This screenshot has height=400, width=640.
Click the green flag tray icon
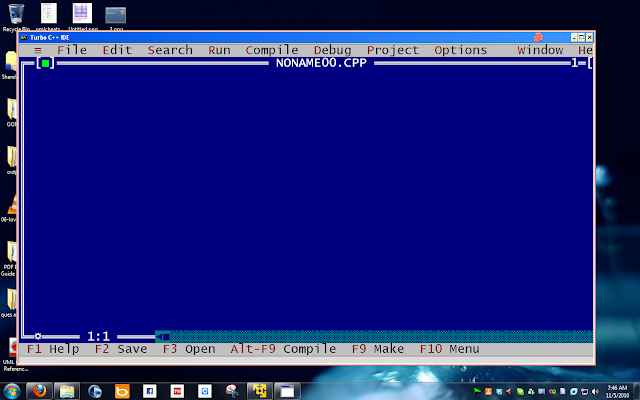coord(477,391)
